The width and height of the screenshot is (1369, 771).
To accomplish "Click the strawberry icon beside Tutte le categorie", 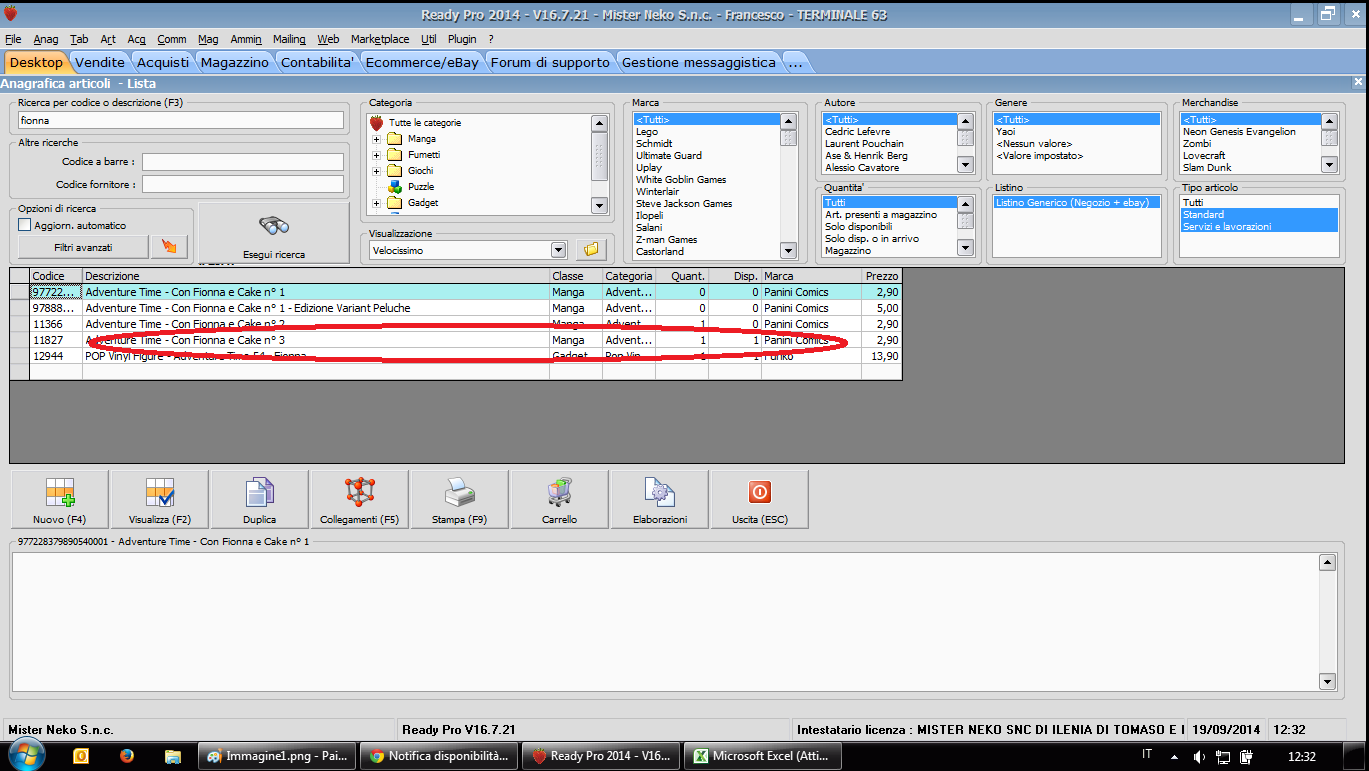I will click(x=377, y=123).
